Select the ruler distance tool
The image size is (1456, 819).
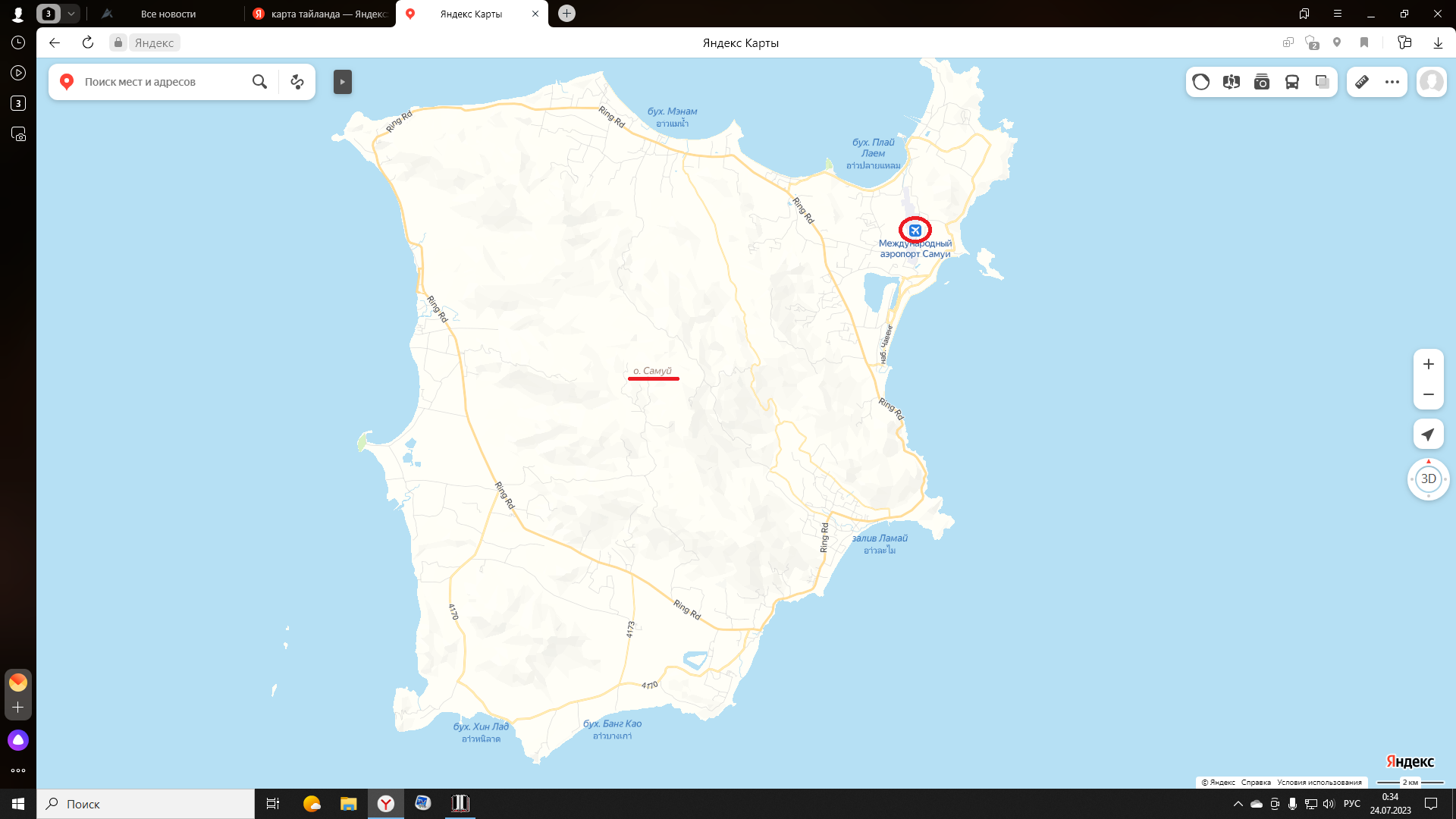pos(1362,82)
